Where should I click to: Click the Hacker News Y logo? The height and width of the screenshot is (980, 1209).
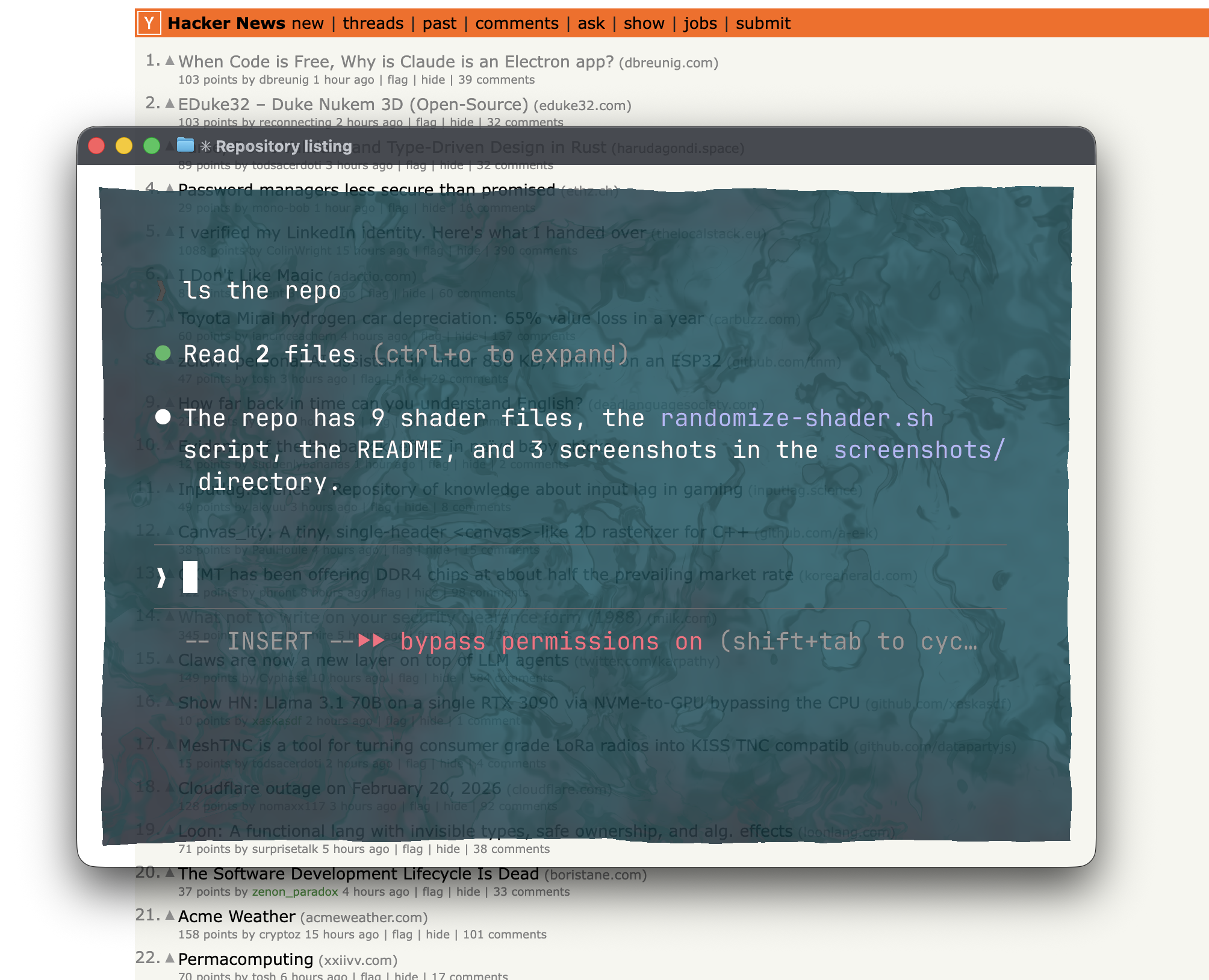click(149, 23)
